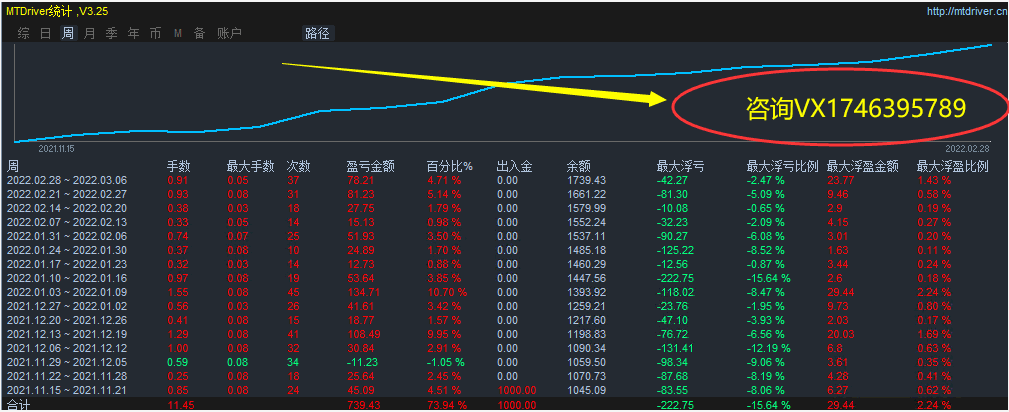Click the percentage value -1.05 %

click(x=446, y=362)
